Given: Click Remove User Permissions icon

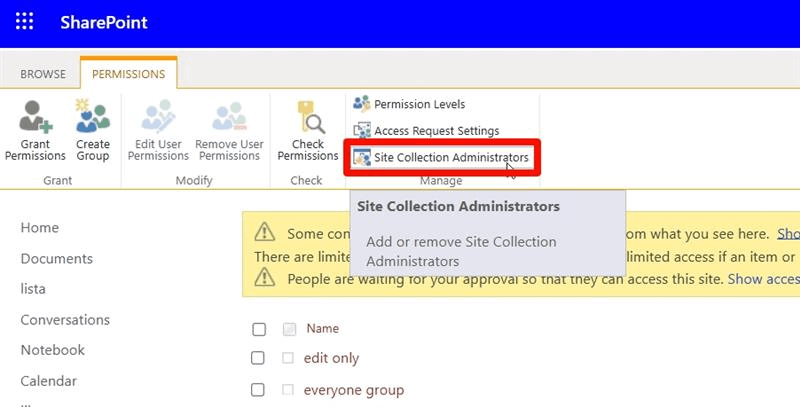Looking at the screenshot, I should [230, 117].
